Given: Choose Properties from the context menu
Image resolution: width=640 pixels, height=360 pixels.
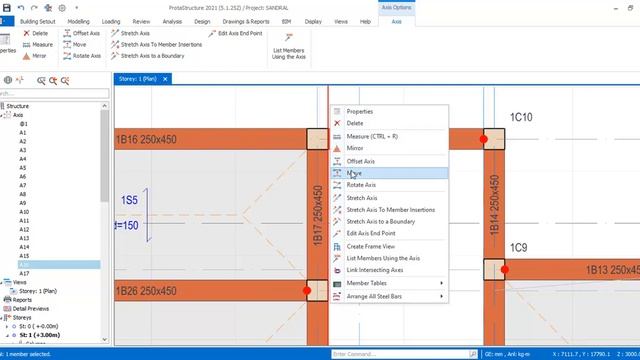Looking at the screenshot, I should click(389, 111).
